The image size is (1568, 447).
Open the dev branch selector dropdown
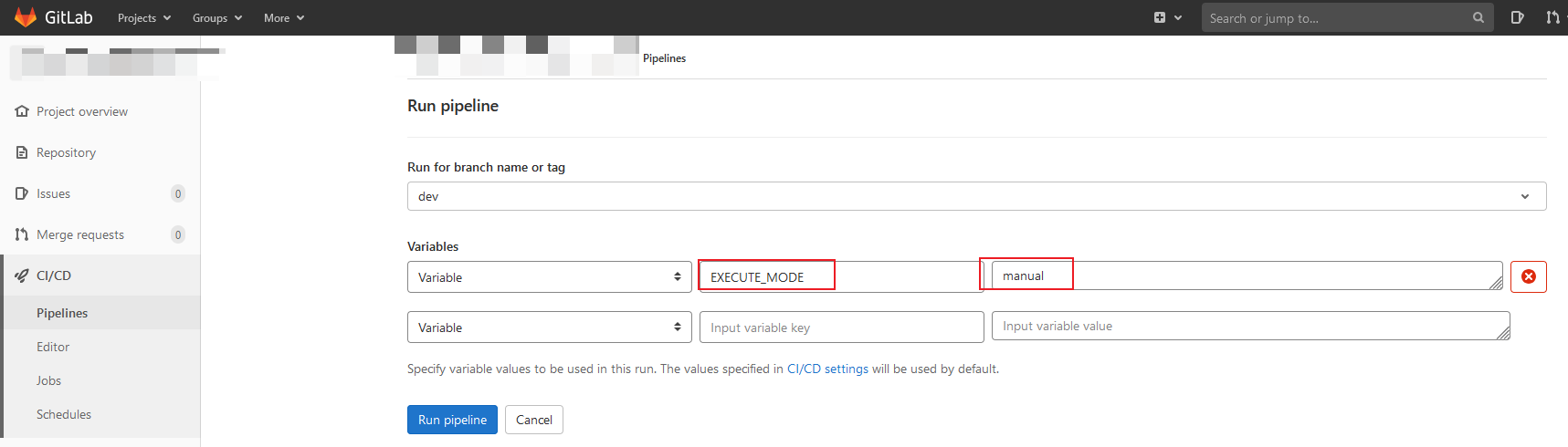[x=975, y=196]
